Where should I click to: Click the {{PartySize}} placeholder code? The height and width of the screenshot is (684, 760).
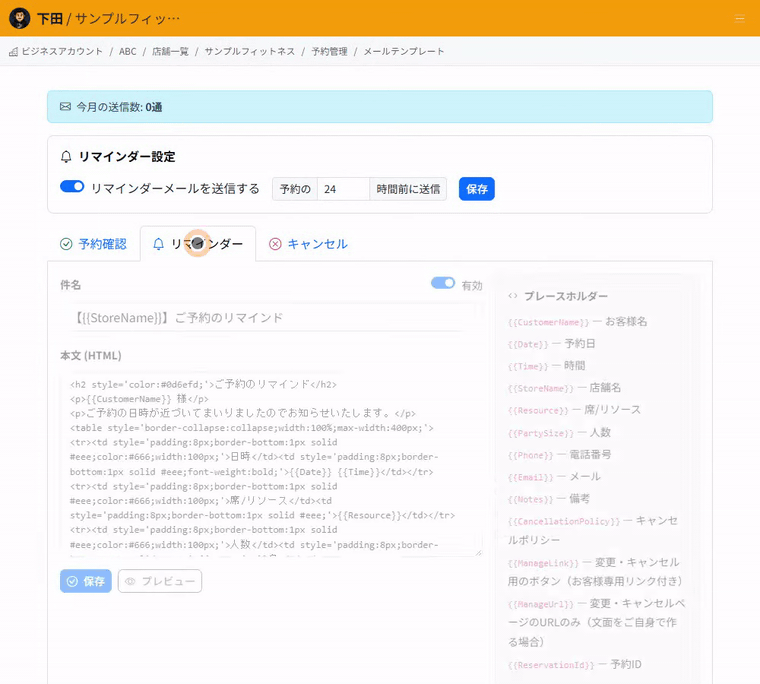(x=541, y=433)
